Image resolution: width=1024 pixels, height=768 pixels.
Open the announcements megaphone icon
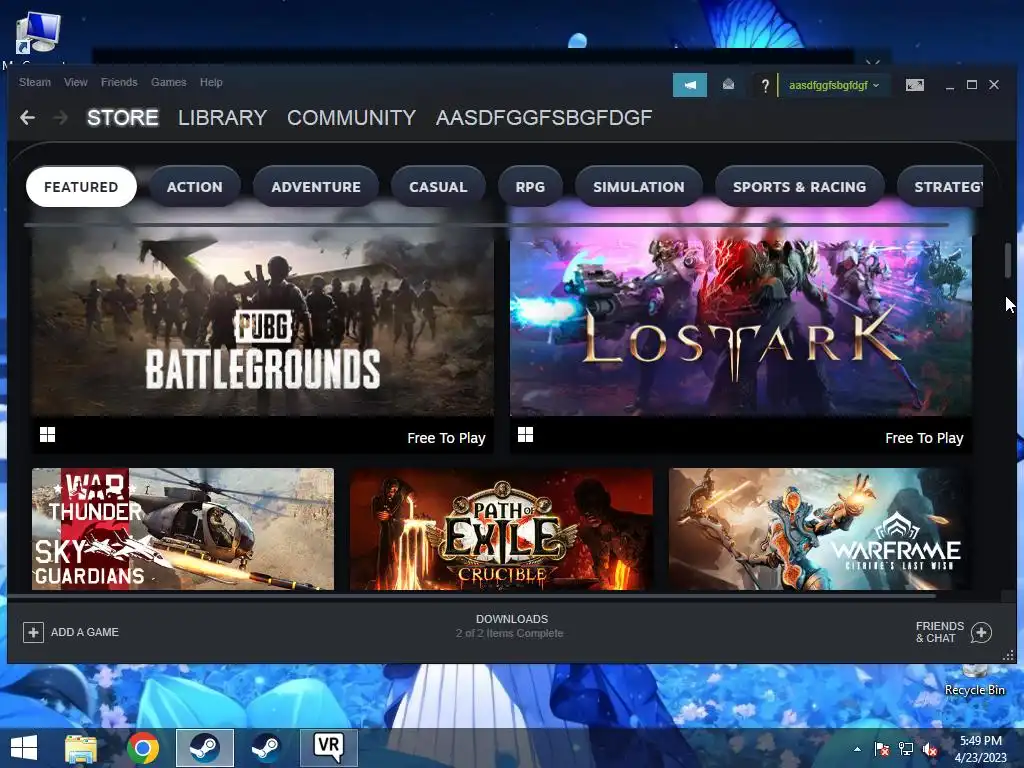click(690, 85)
